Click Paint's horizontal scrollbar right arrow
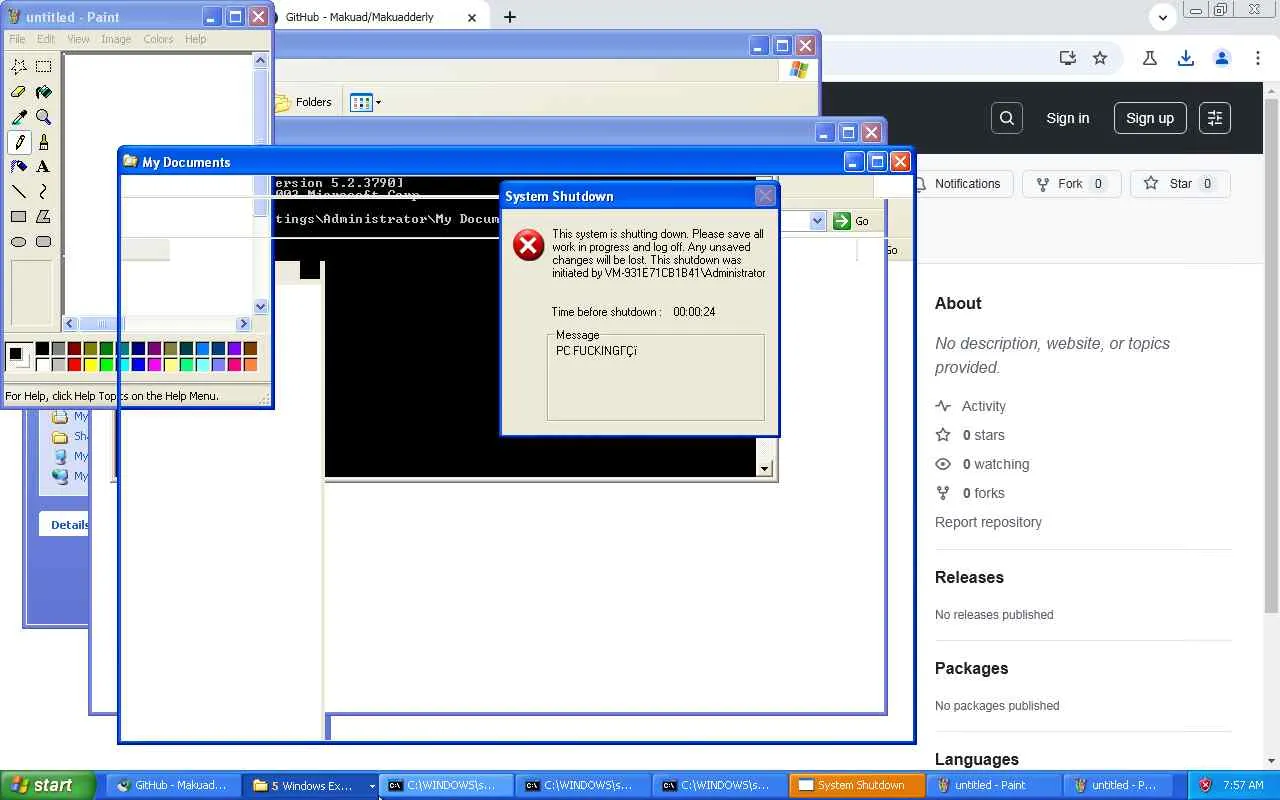Viewport: 1280px width, 800px height. [x=243, y=324]
